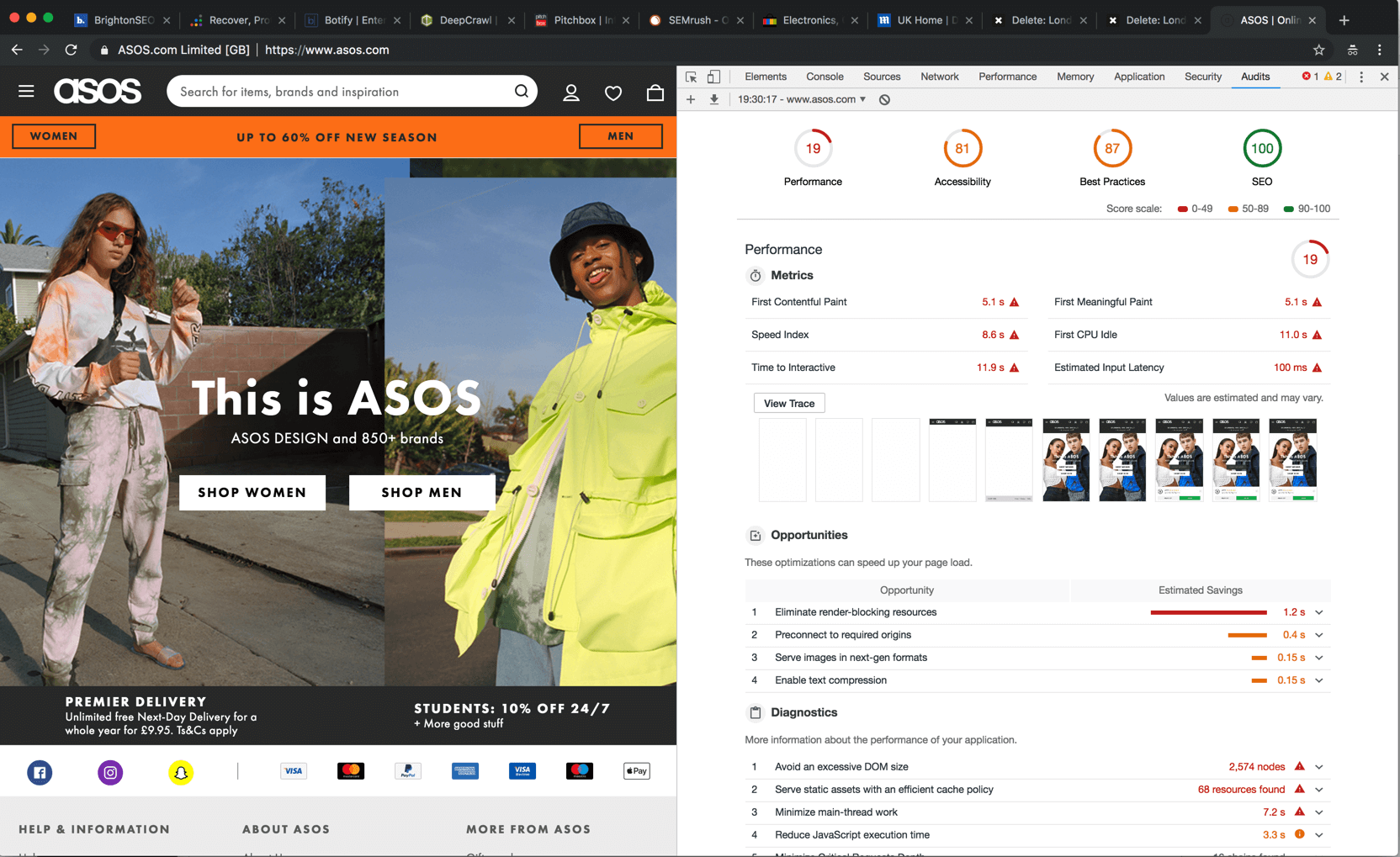Open the ASOS Instagram icon link

coord(110,772)
